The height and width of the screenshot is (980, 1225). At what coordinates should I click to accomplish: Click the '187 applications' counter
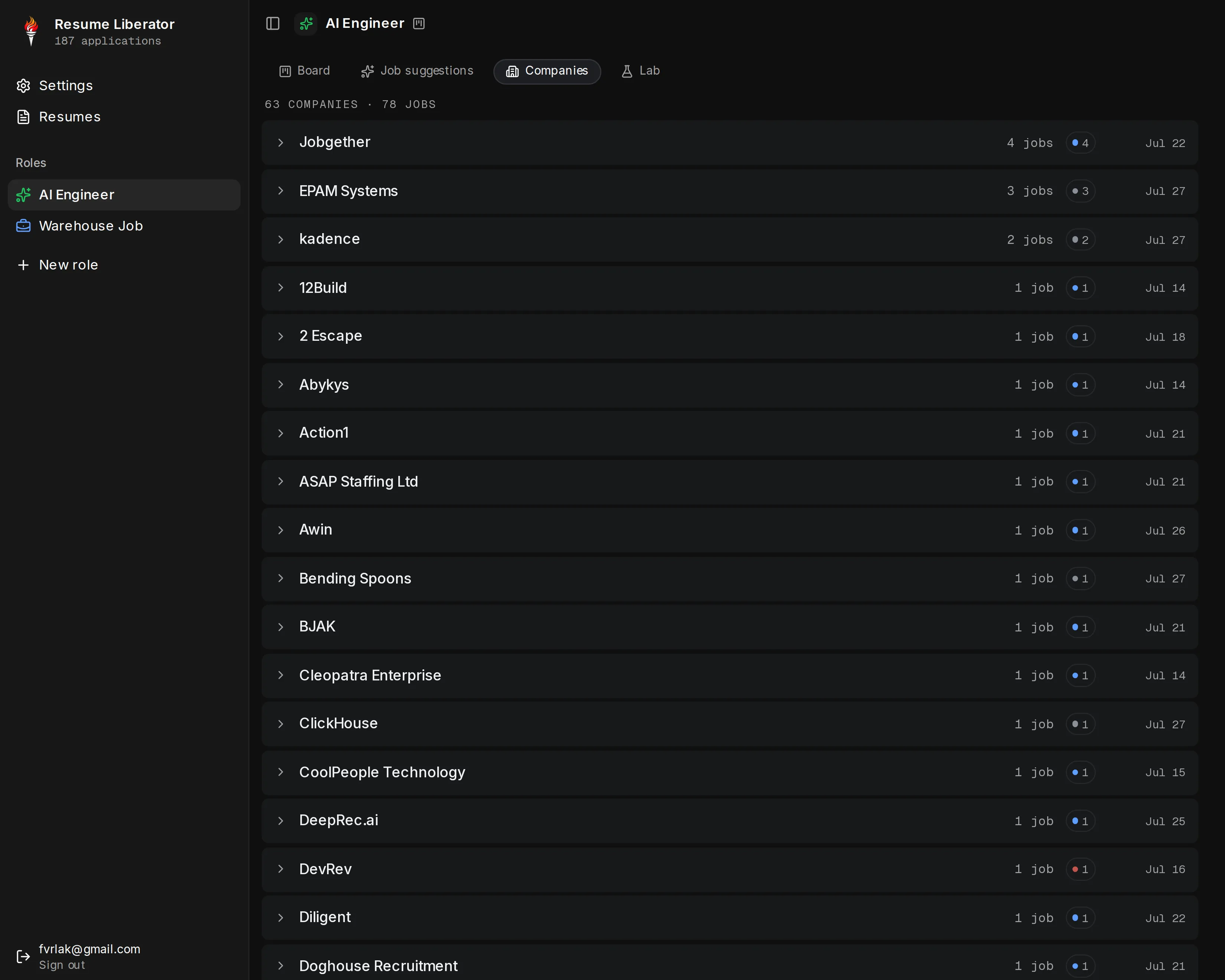click(x=108, y=41)
